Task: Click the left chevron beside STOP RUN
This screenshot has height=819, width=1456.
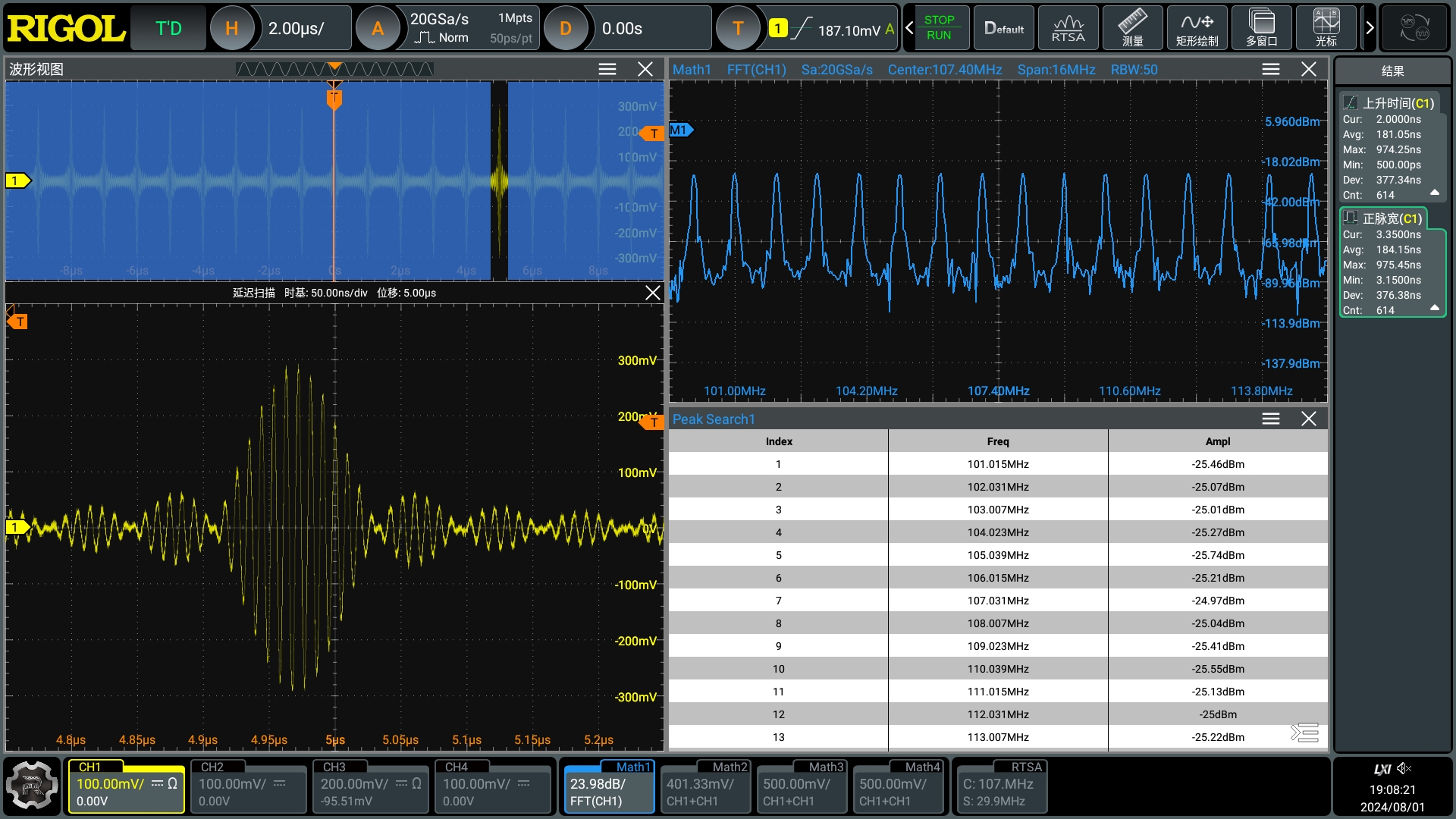Action: (x=908, y=28)
